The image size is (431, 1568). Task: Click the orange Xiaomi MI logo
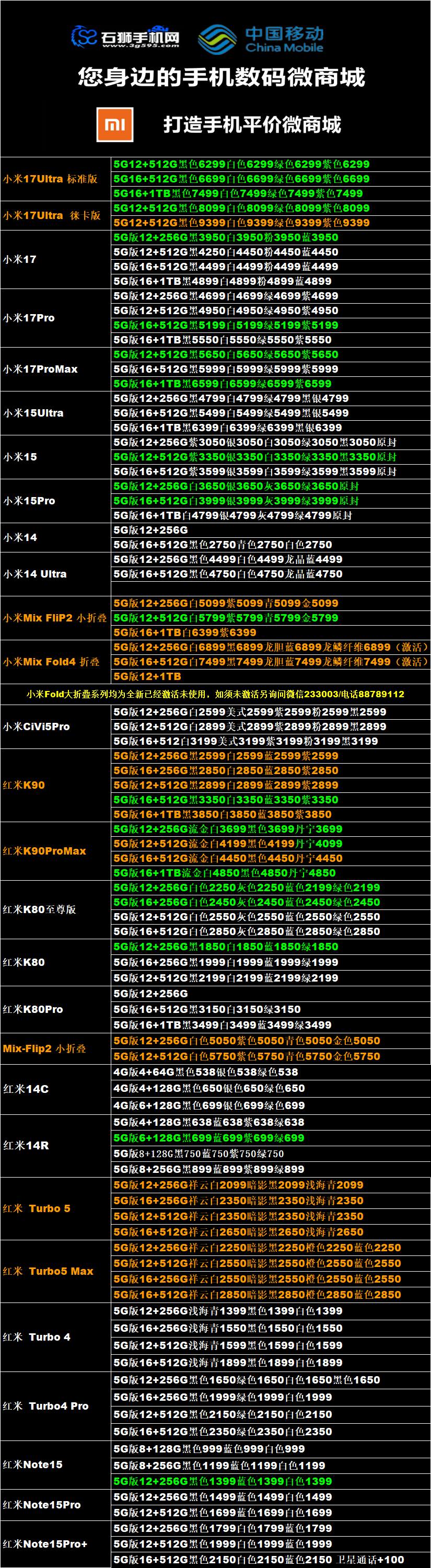point(115,124)
